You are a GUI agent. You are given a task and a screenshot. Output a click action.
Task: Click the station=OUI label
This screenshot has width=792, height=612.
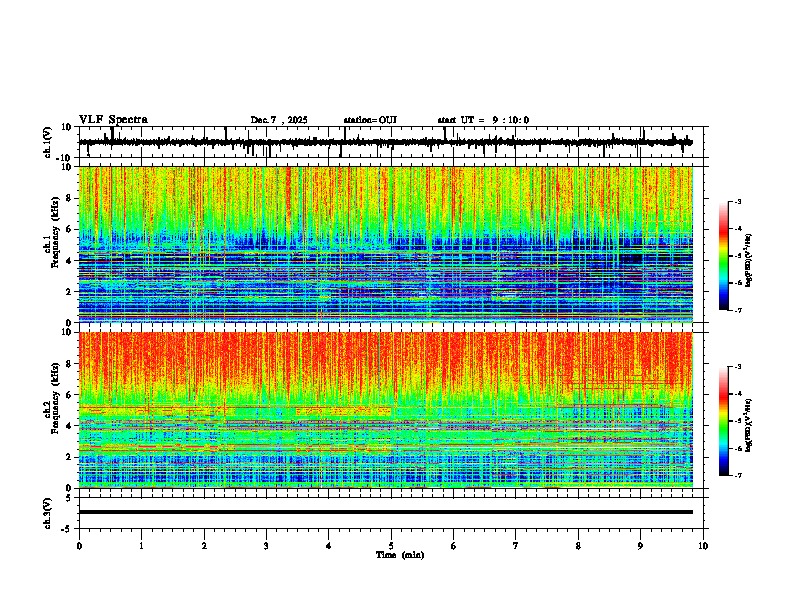pos(370,120)
